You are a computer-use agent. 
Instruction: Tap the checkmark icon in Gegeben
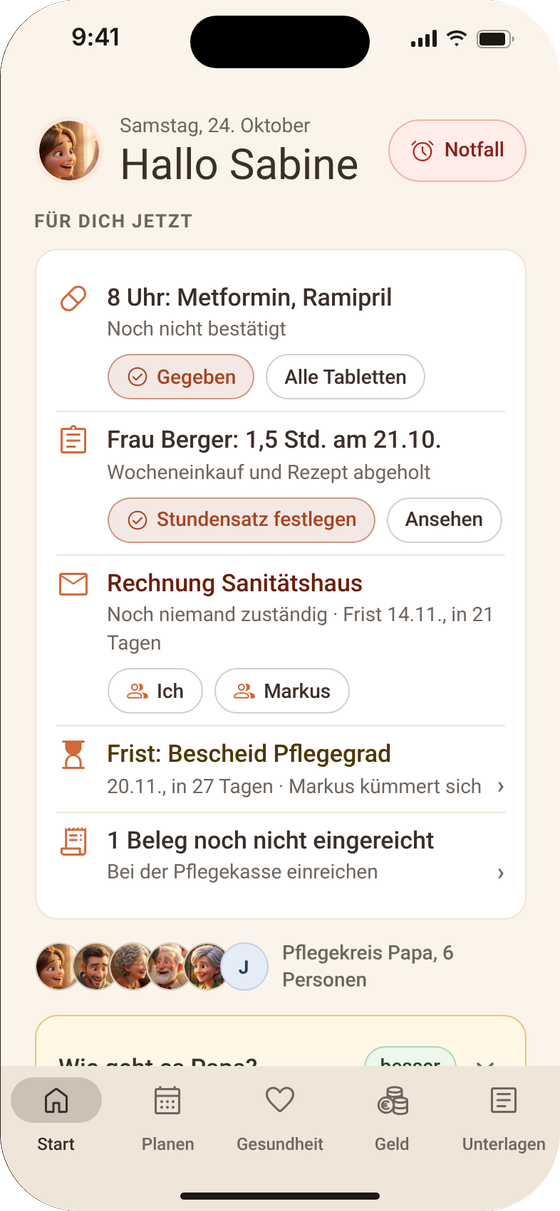[x=138, y=377]
